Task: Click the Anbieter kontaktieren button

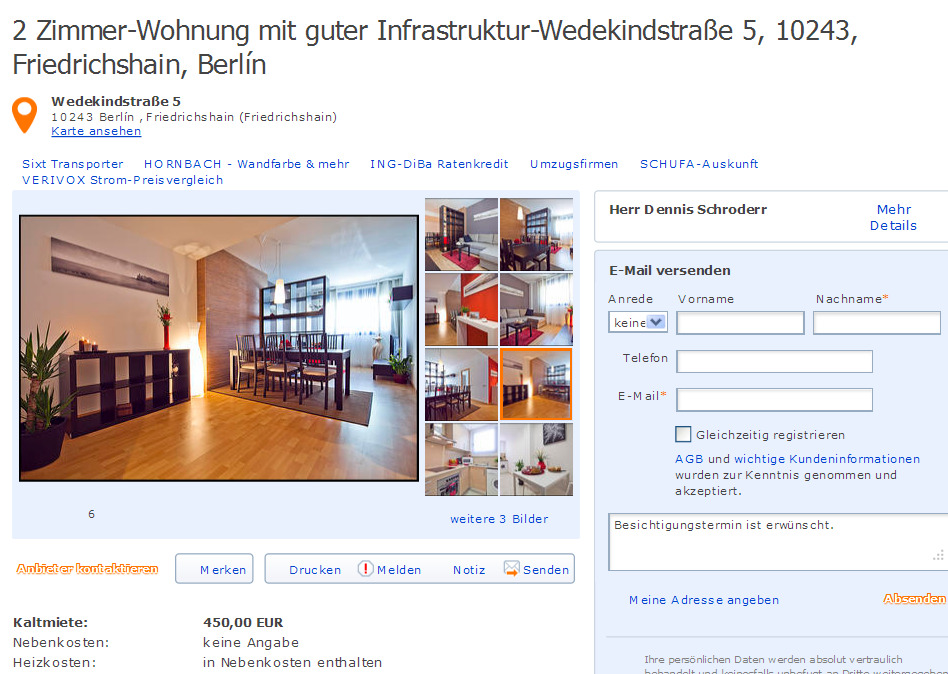Action: pyautogui.click(x=88, y=569)
